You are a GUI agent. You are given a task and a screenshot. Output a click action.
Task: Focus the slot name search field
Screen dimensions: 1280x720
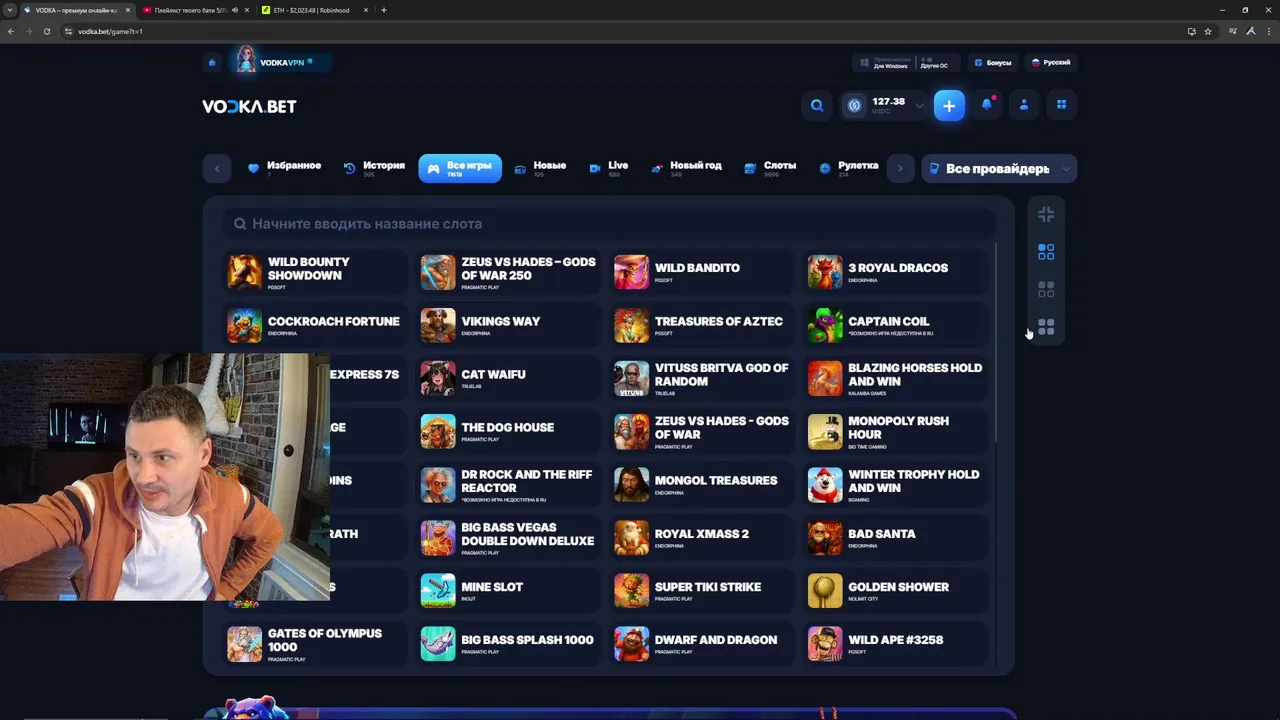pyautogui.click(x=610, y=224)
